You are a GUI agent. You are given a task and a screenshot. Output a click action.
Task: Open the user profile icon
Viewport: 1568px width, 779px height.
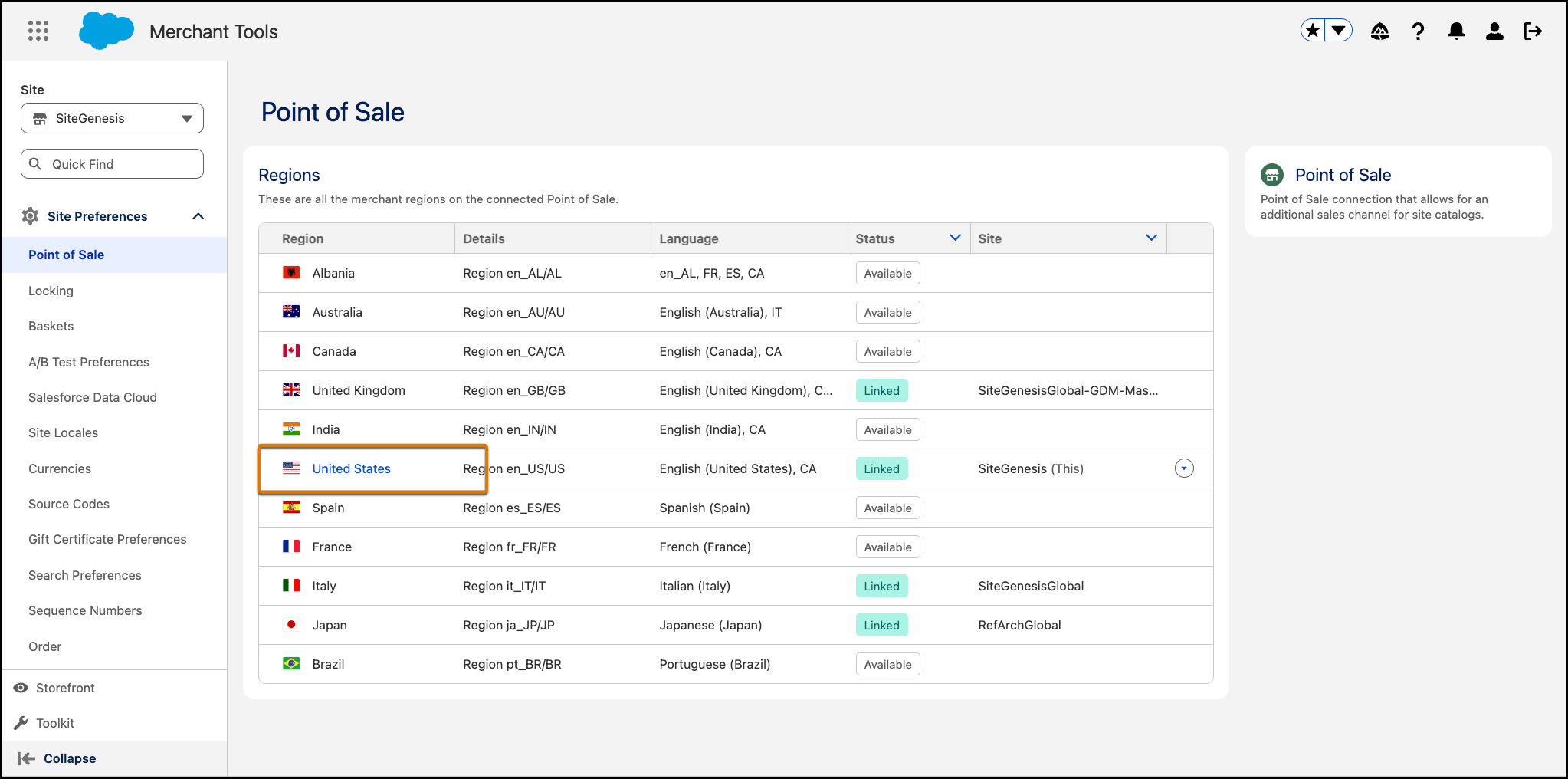click(1494, 31)
